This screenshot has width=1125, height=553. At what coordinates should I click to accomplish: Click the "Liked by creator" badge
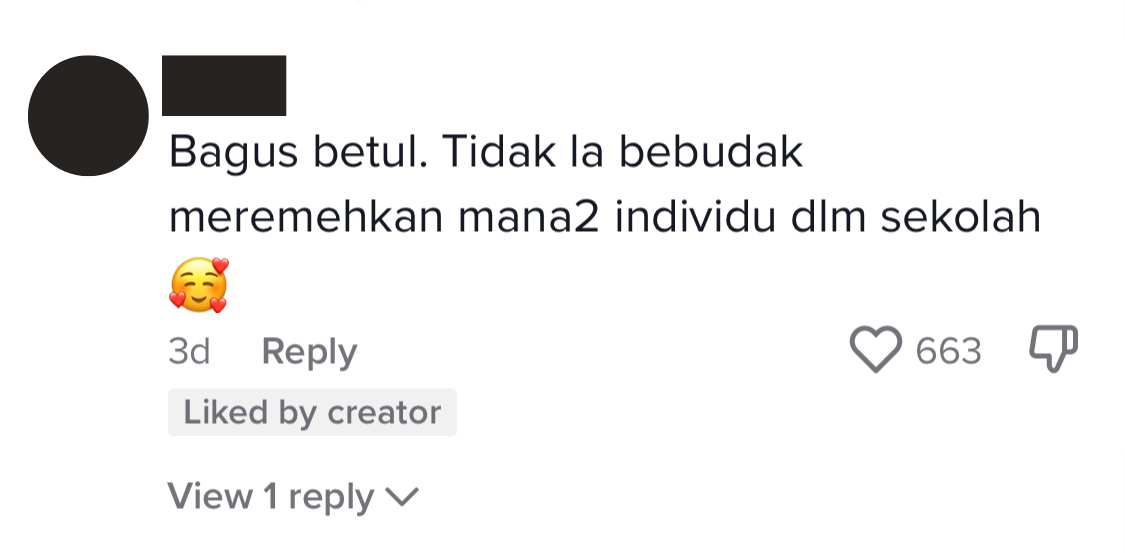click(312, 413)
